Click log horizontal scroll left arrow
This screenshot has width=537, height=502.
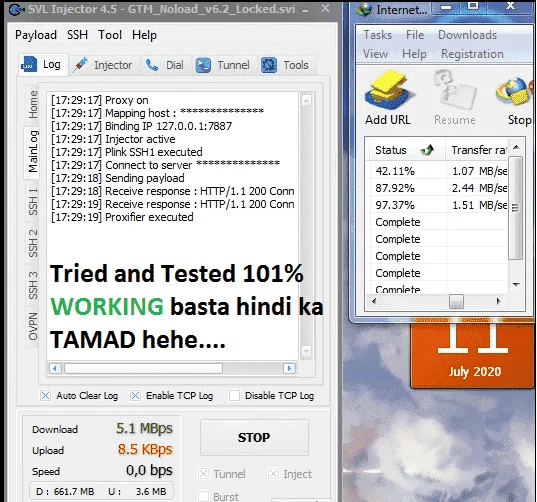(x=55, y=368)
